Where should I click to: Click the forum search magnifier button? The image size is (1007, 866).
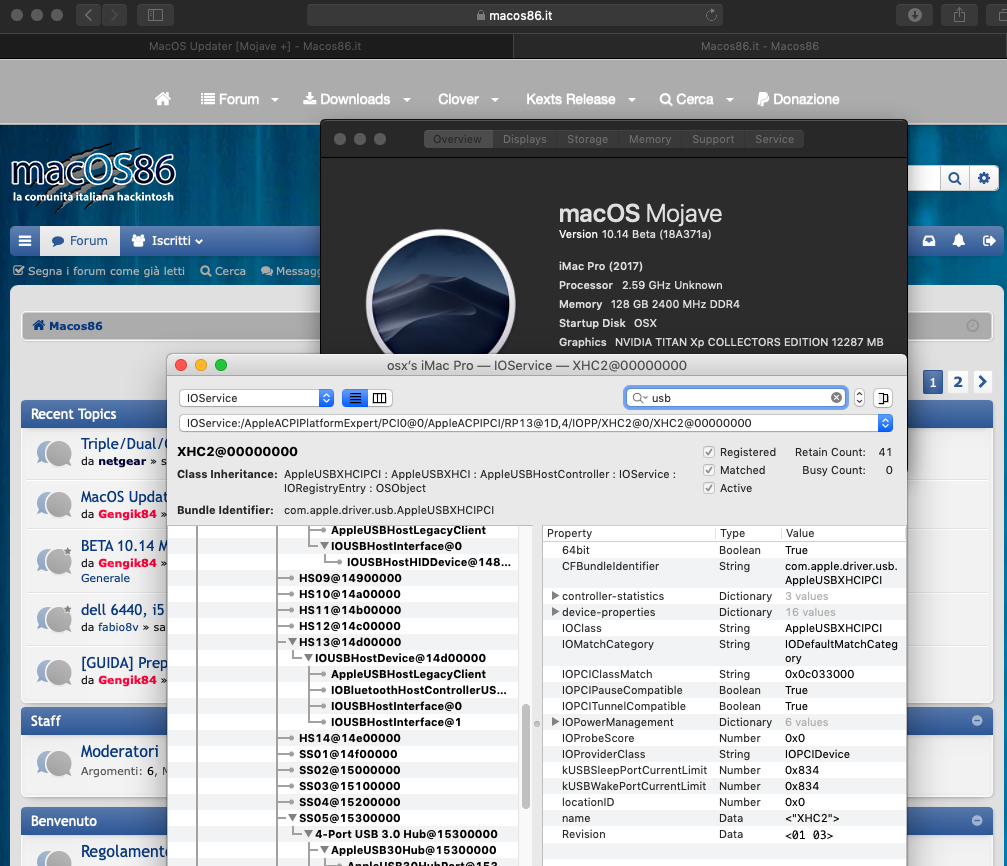tap(955, 178)
